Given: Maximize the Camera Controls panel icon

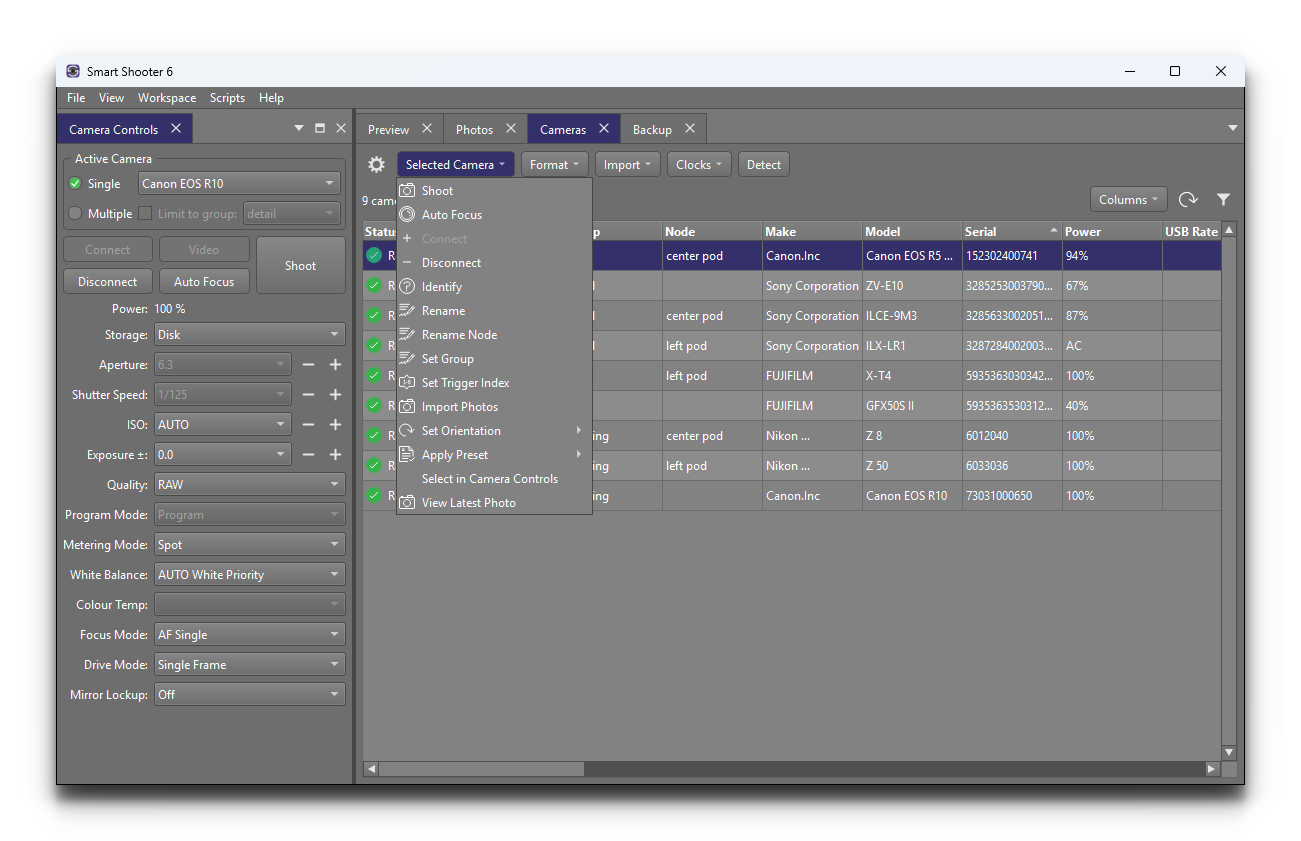Looking at the screenshot, I should click(320, 129).
